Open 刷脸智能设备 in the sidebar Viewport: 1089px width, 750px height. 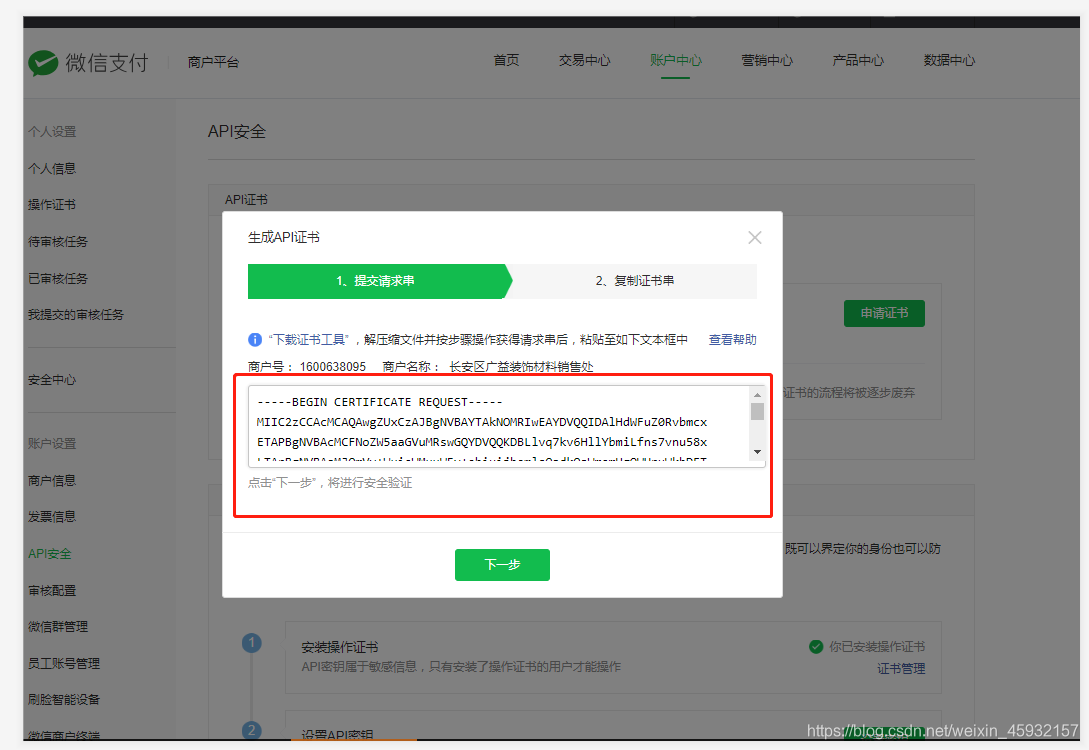tap(64, 699)
